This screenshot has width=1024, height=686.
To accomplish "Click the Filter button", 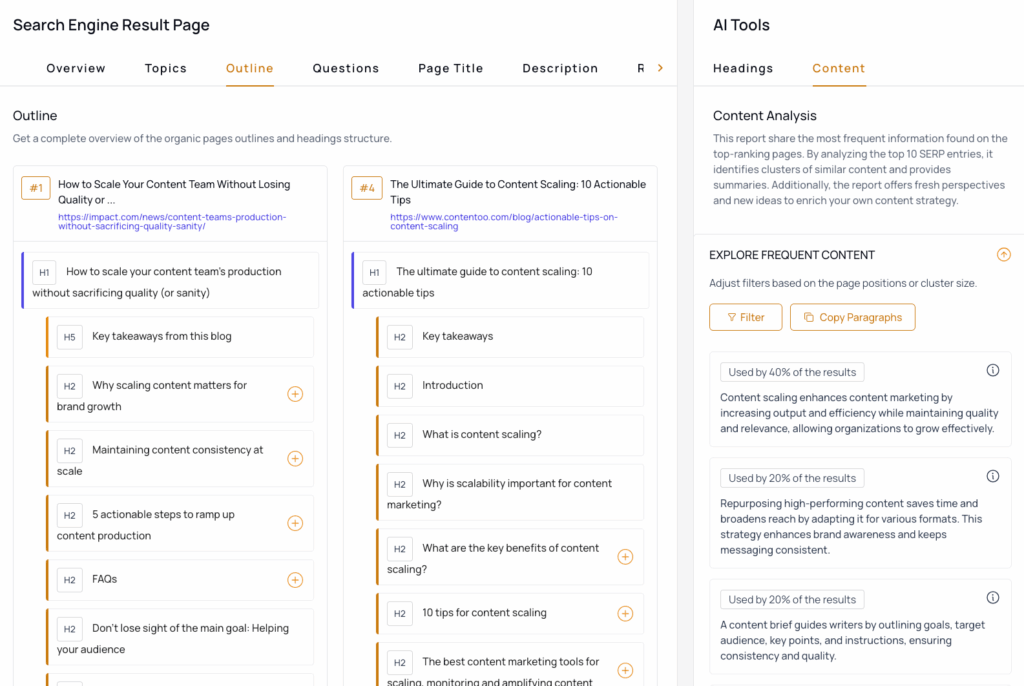I will [746, 318].
